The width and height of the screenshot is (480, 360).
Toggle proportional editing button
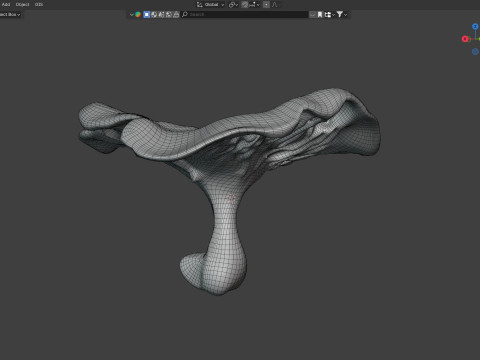tap(266, 4)
